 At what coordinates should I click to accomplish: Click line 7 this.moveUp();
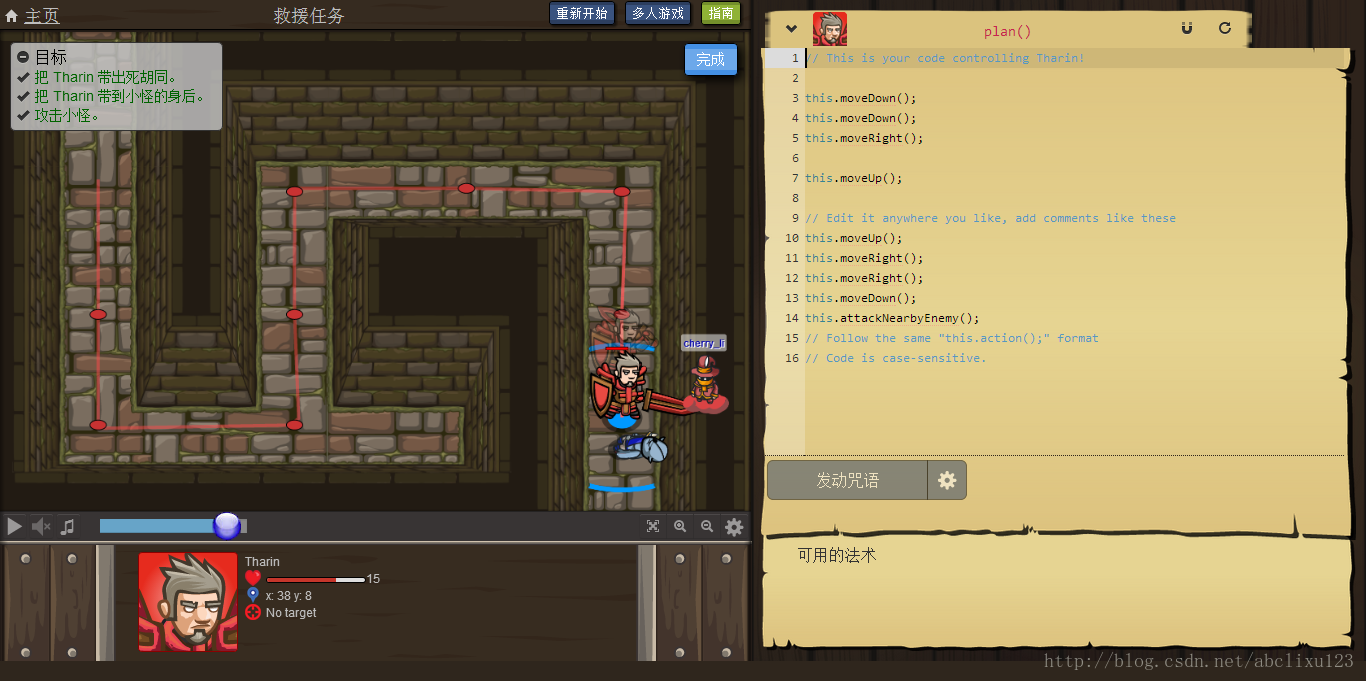(853, 178)
